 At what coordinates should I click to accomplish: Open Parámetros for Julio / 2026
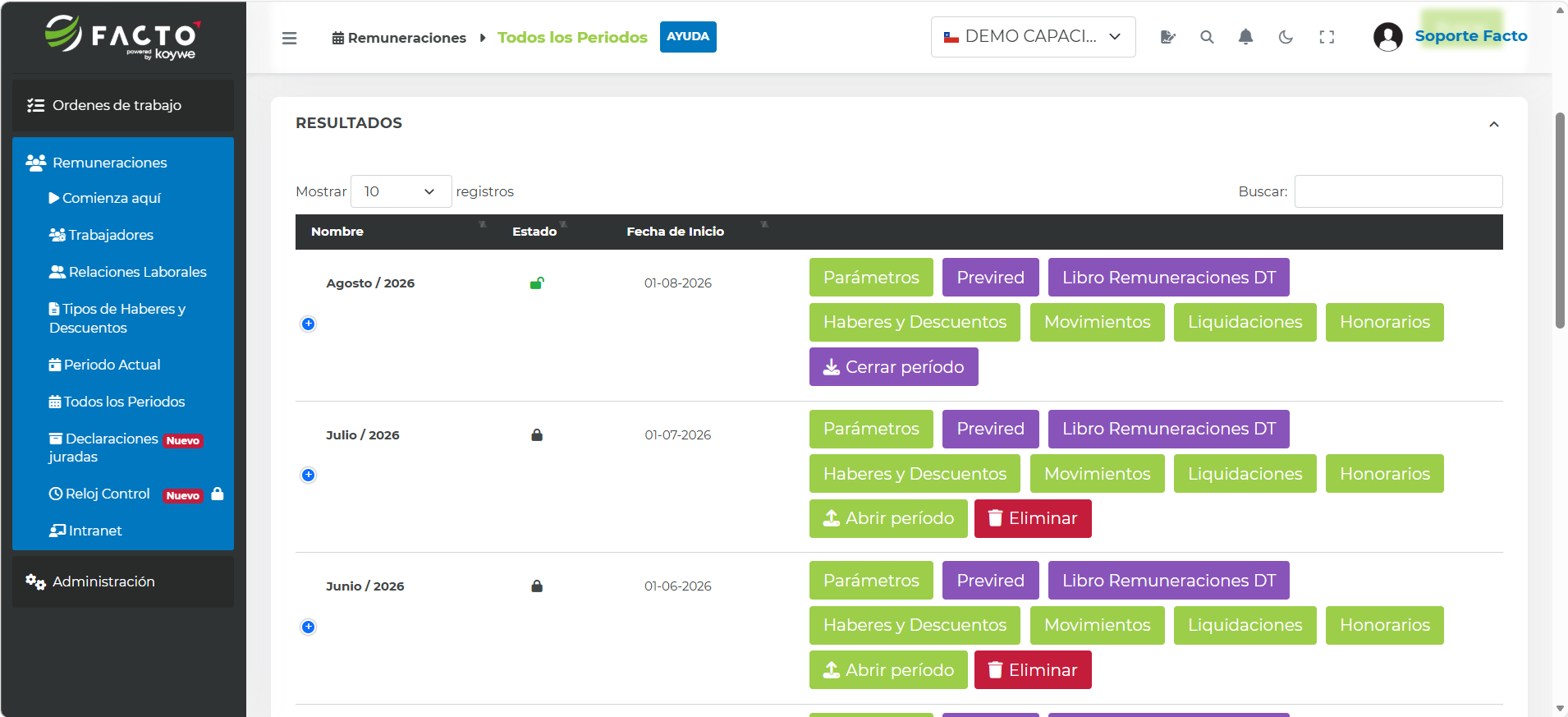coord(871,429)
